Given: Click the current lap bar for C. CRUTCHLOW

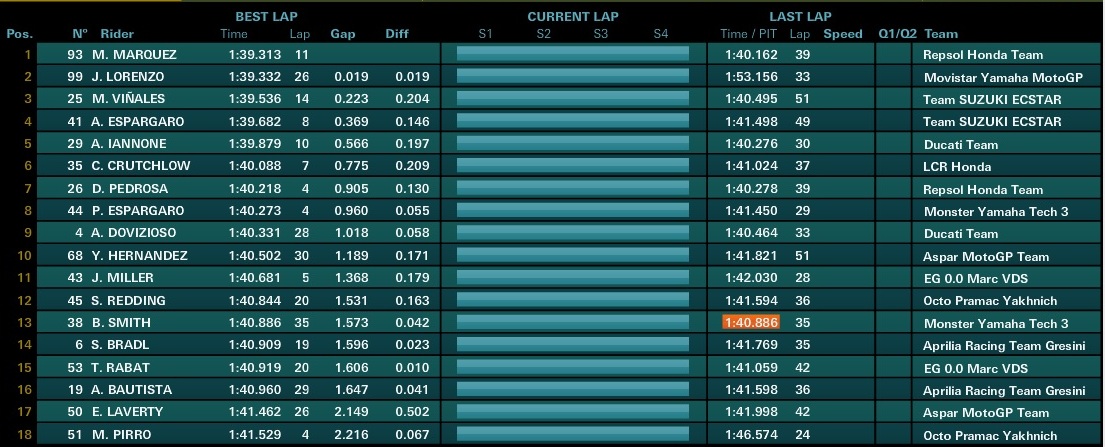Looking at the screenshot, I should tap(573, 166).
